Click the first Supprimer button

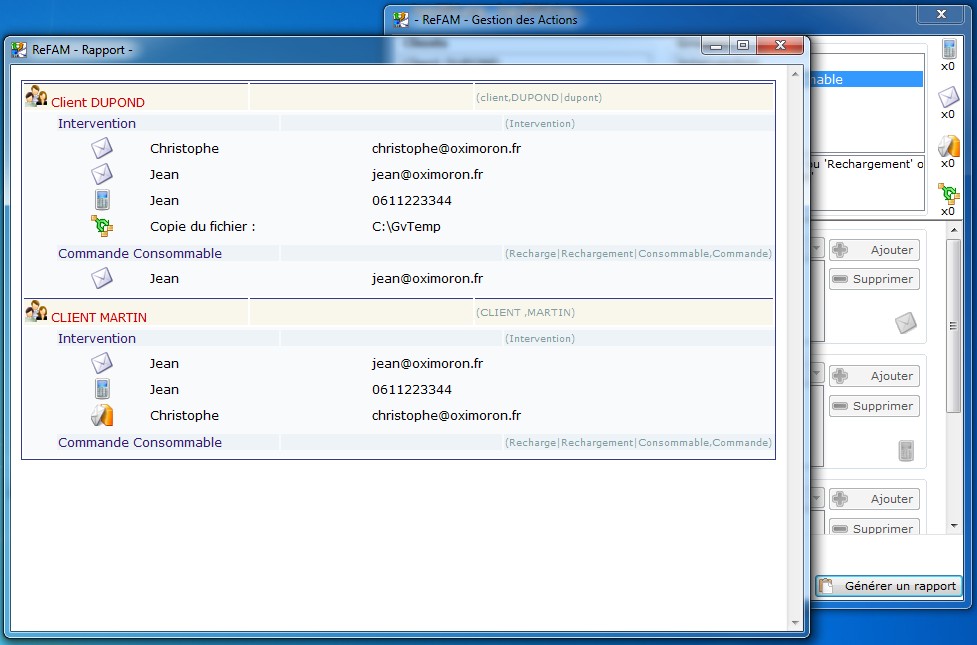click(874, 279)
